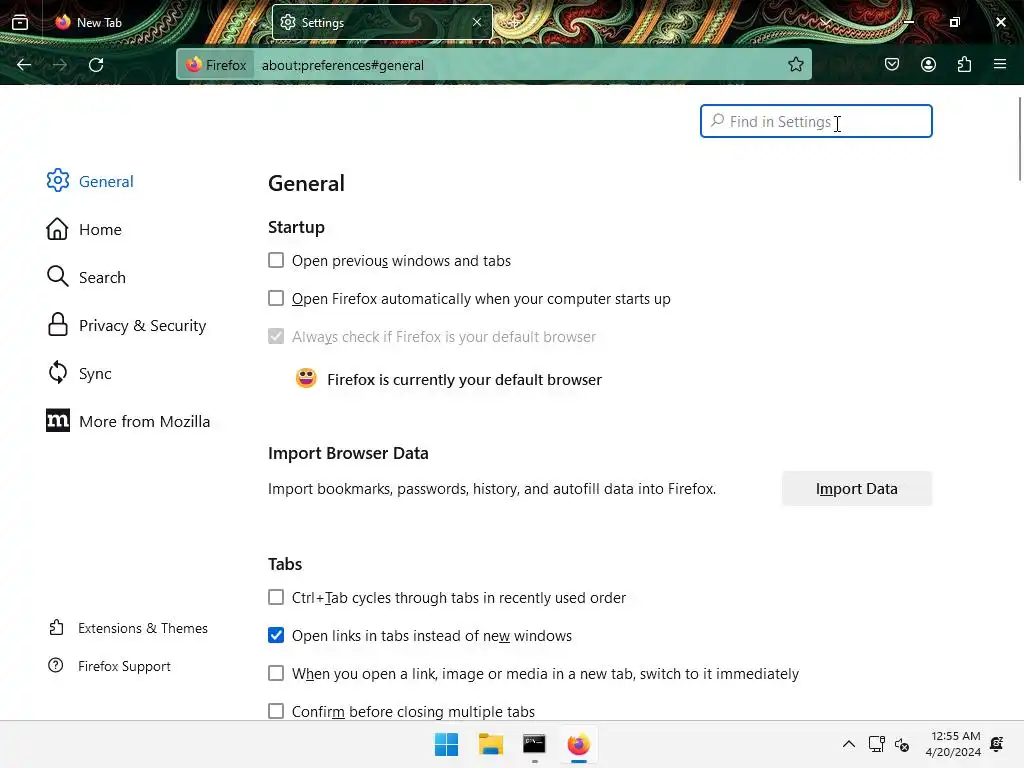Select the Settings tab
Viewport: 1024px width, 768px height.
pos(382,22)
